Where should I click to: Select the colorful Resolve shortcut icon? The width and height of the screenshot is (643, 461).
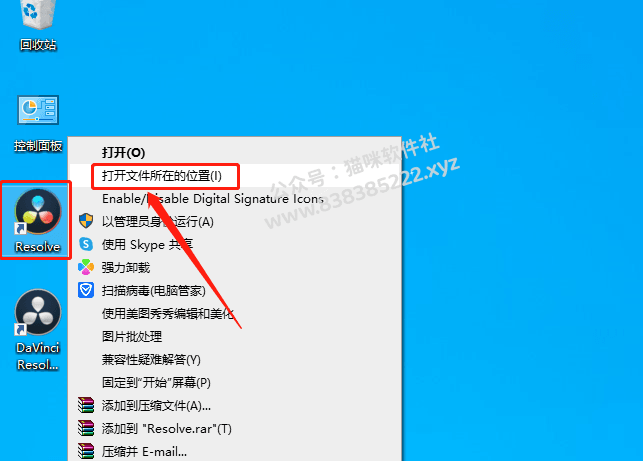click(38, 220)
